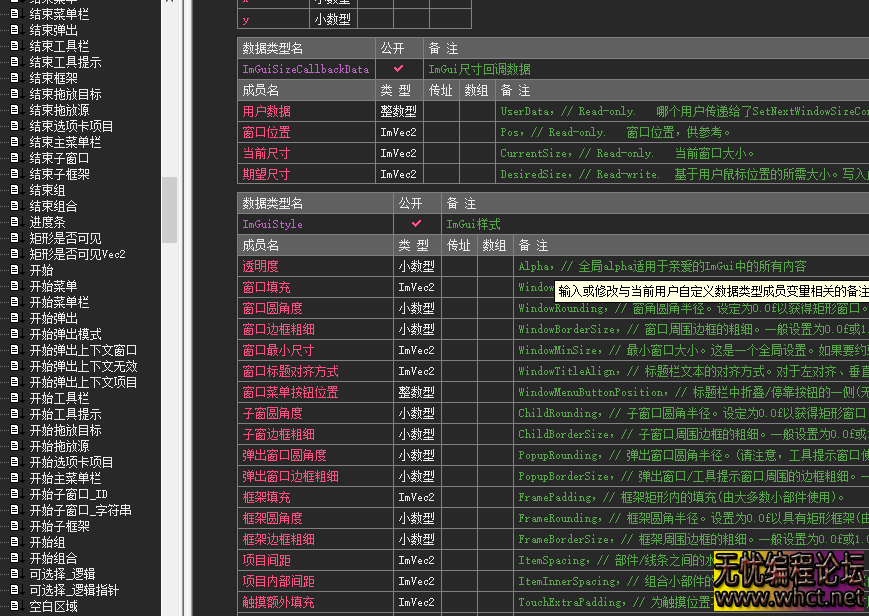Click the document icon beside 结束工具提示
Image resolution: width=869 pixels, height=616 pixels.
[14, 62]
